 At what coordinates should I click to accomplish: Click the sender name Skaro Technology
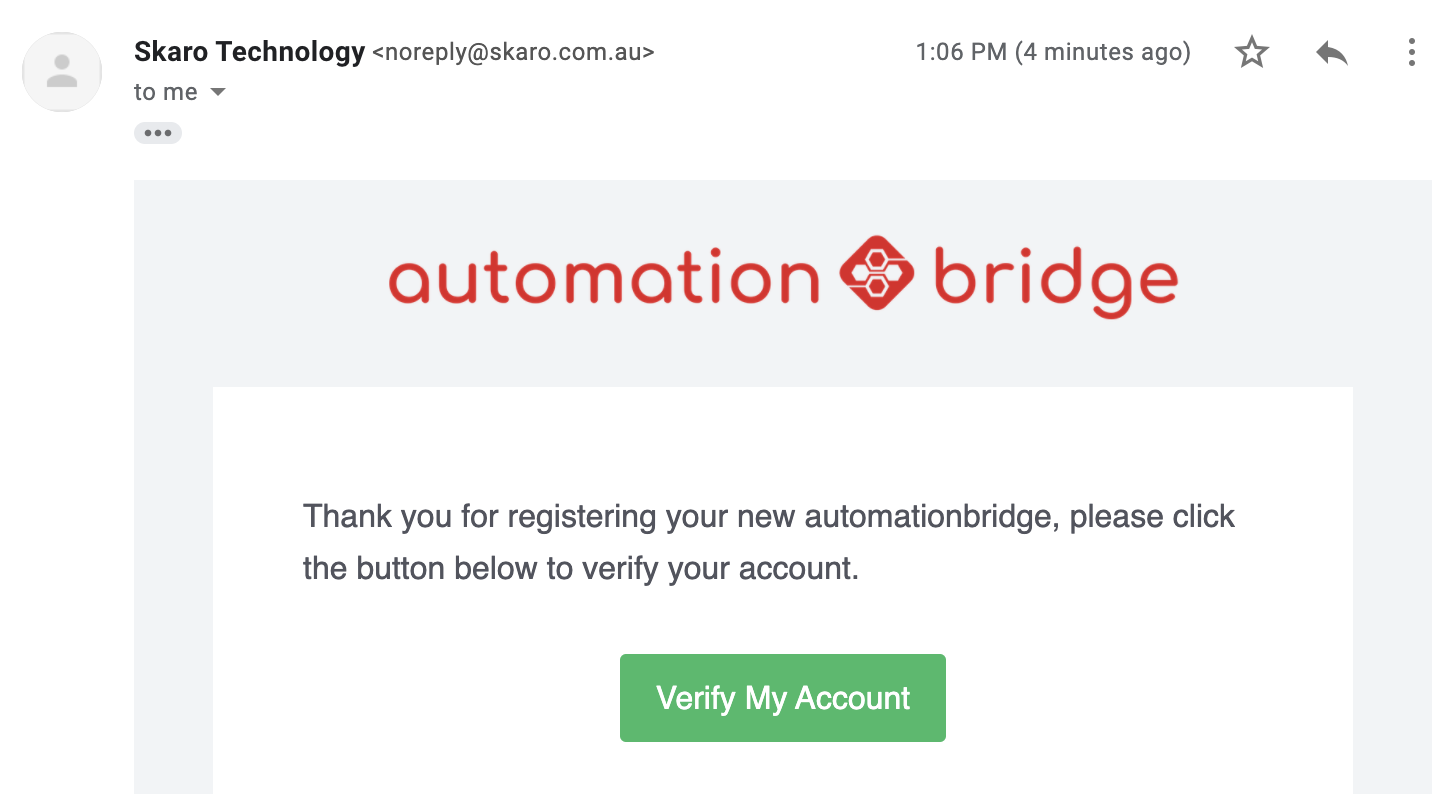249,52
